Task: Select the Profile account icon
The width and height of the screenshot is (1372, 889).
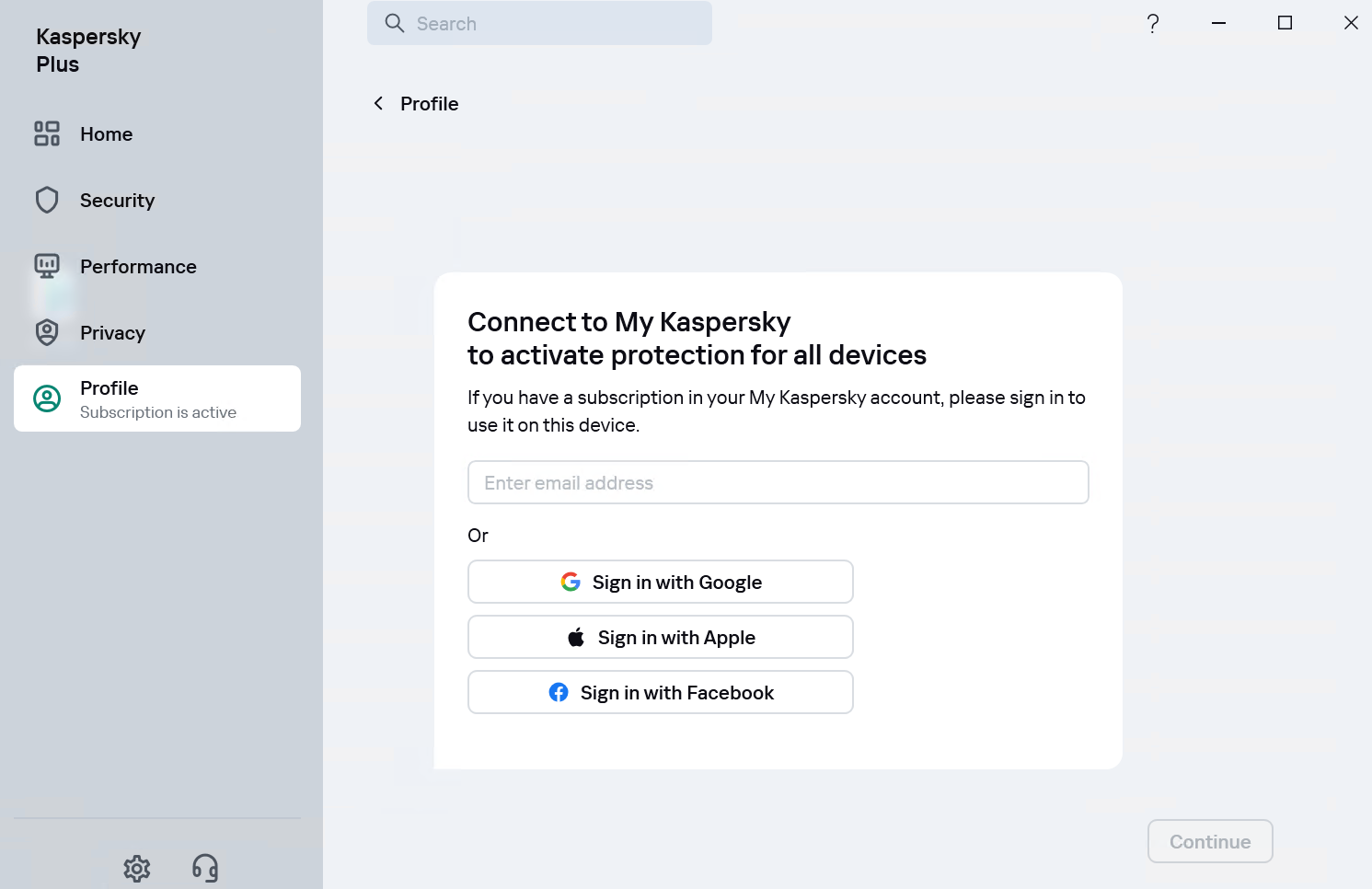Action: 47,398
